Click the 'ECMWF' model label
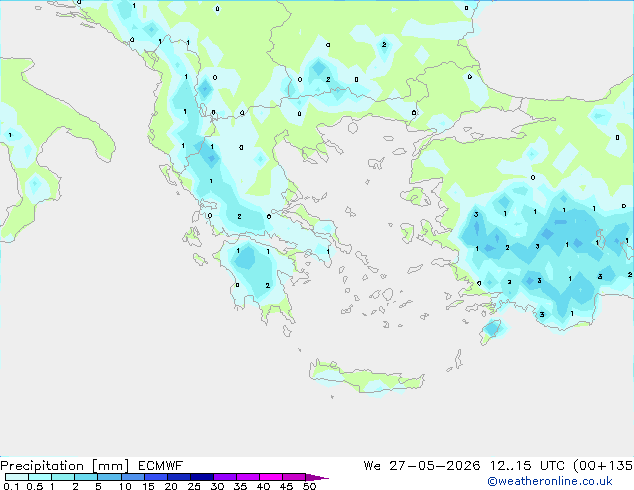This screenshot has height=490, width=634. coord(161,466)
